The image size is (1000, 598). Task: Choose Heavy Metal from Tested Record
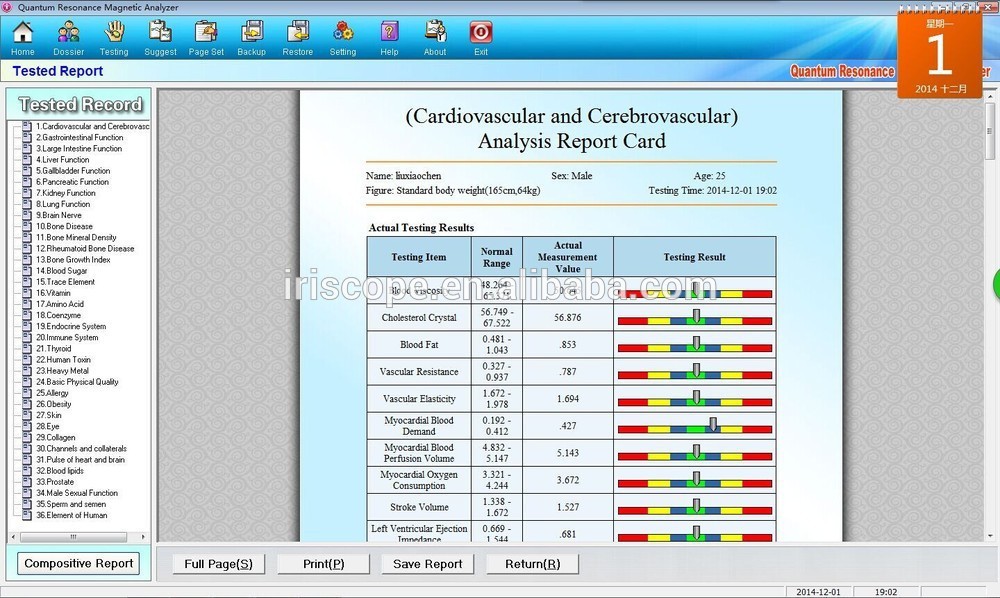point(62,371)
